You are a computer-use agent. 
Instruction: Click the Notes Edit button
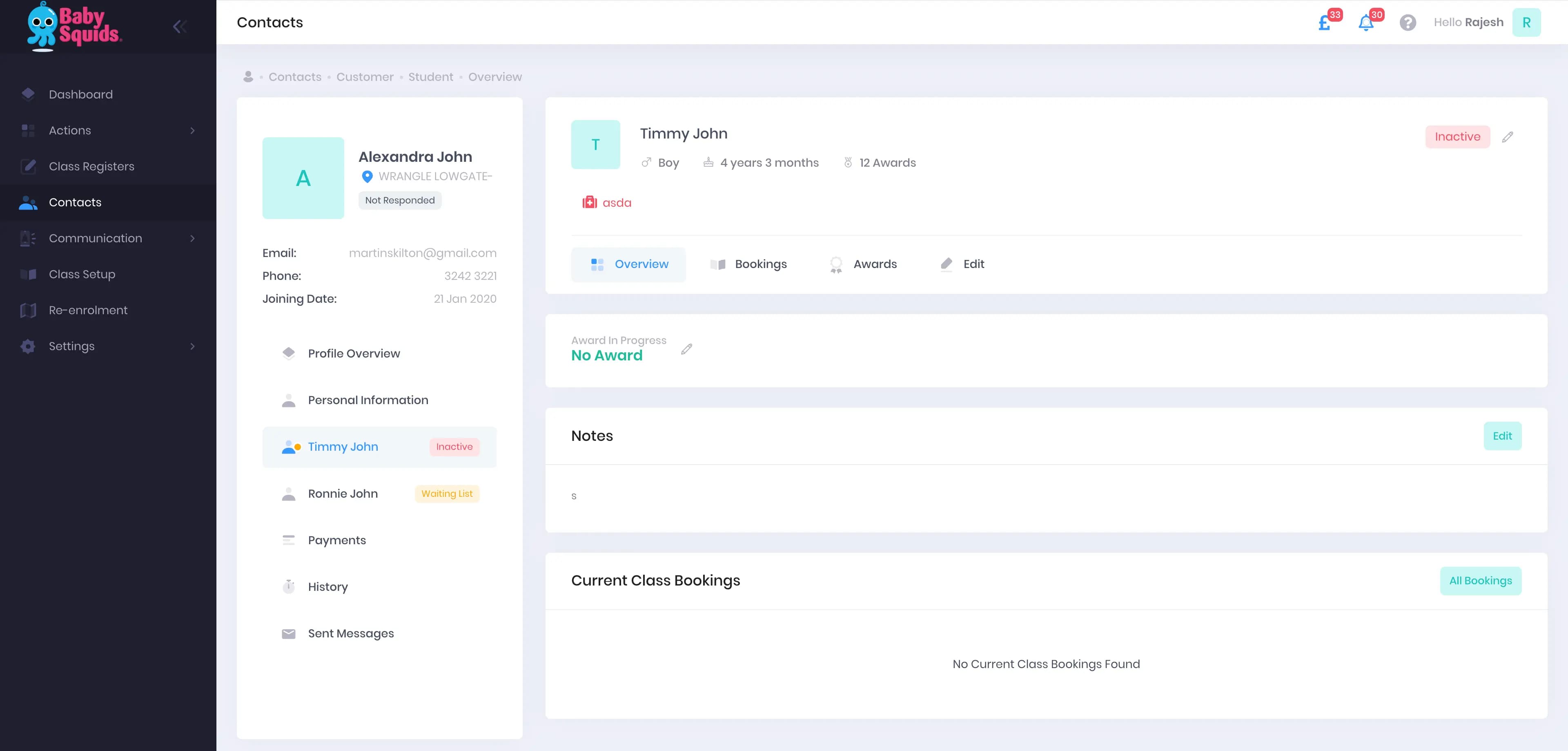coord(1502,436)
